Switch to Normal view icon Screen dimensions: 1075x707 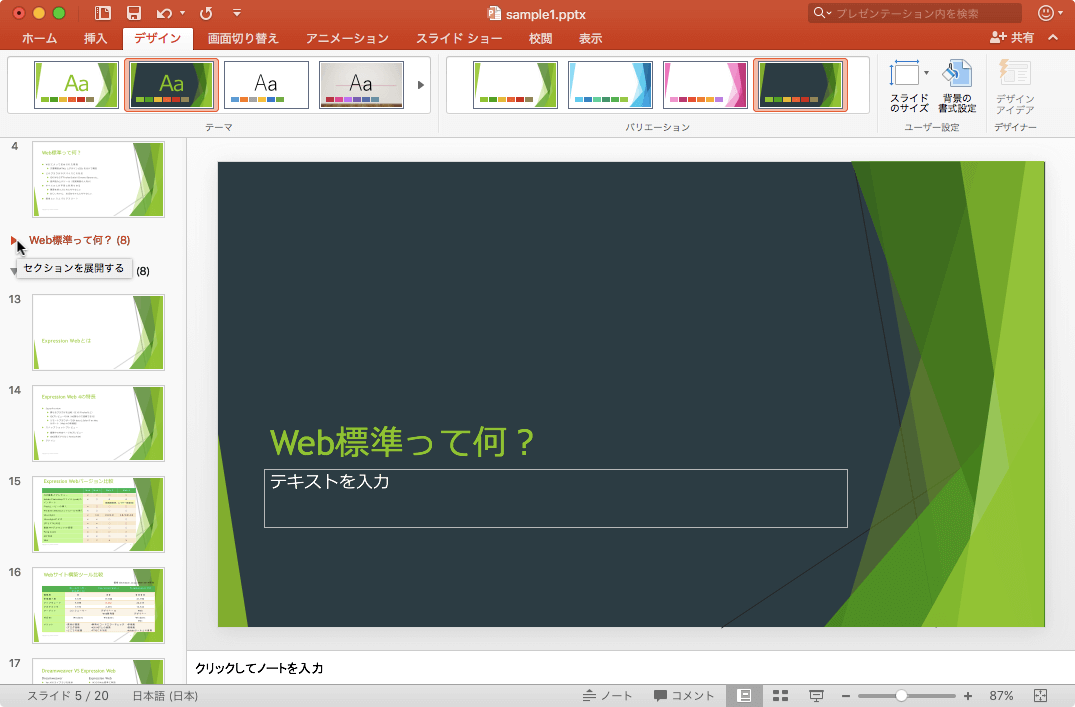tap(744, 695)
